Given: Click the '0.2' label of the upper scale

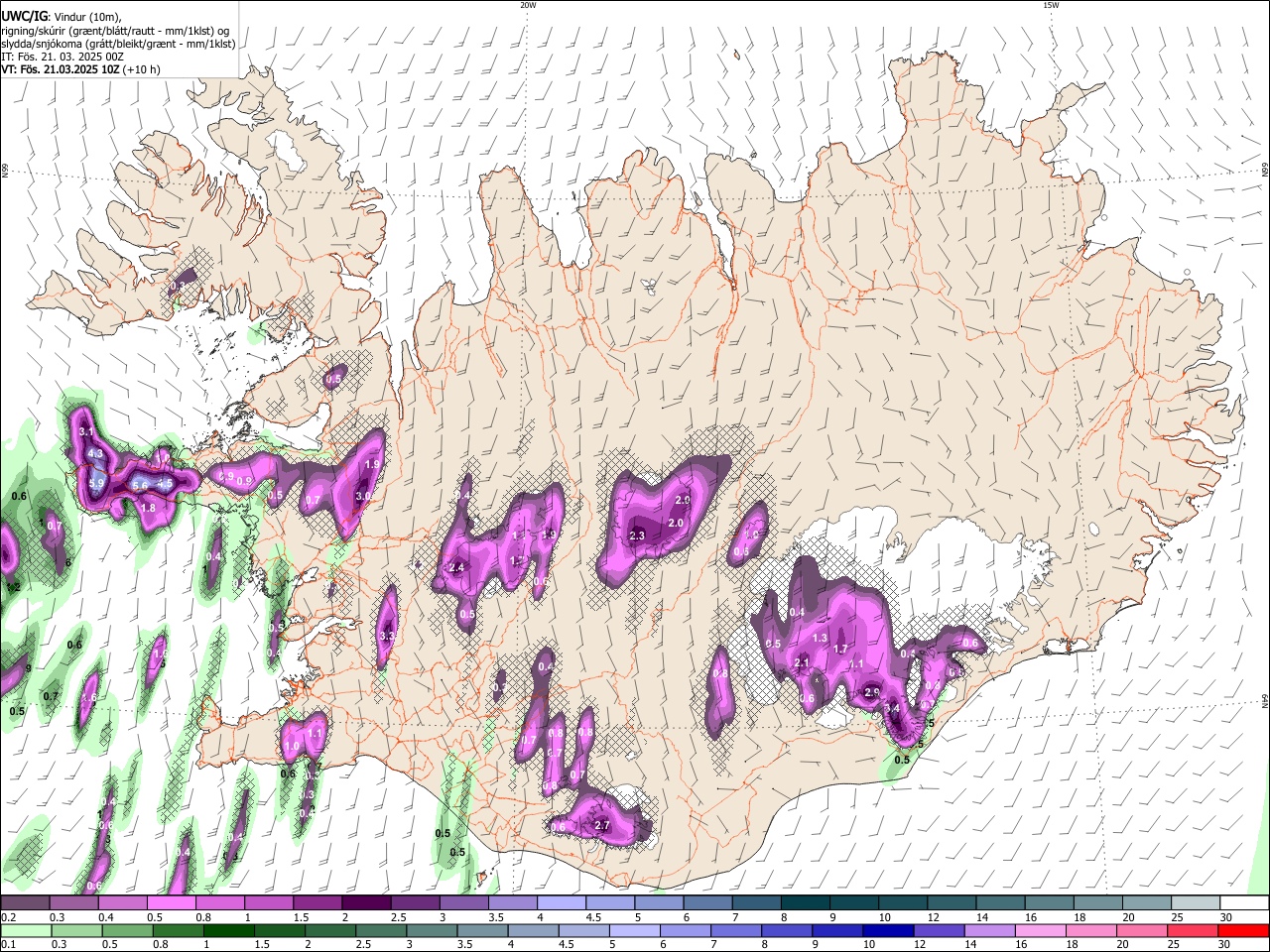Looking at the screenshot, I should pyautogui.click(x=8, y=917).
